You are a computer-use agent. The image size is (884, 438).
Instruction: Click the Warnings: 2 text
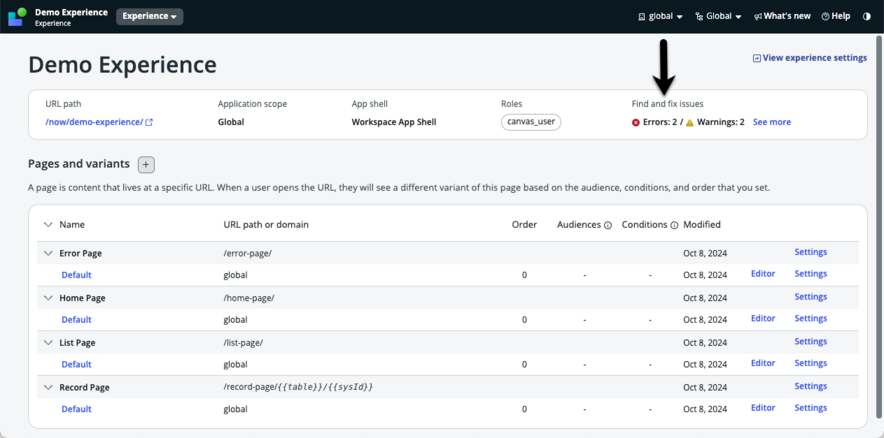pos(721,122)
